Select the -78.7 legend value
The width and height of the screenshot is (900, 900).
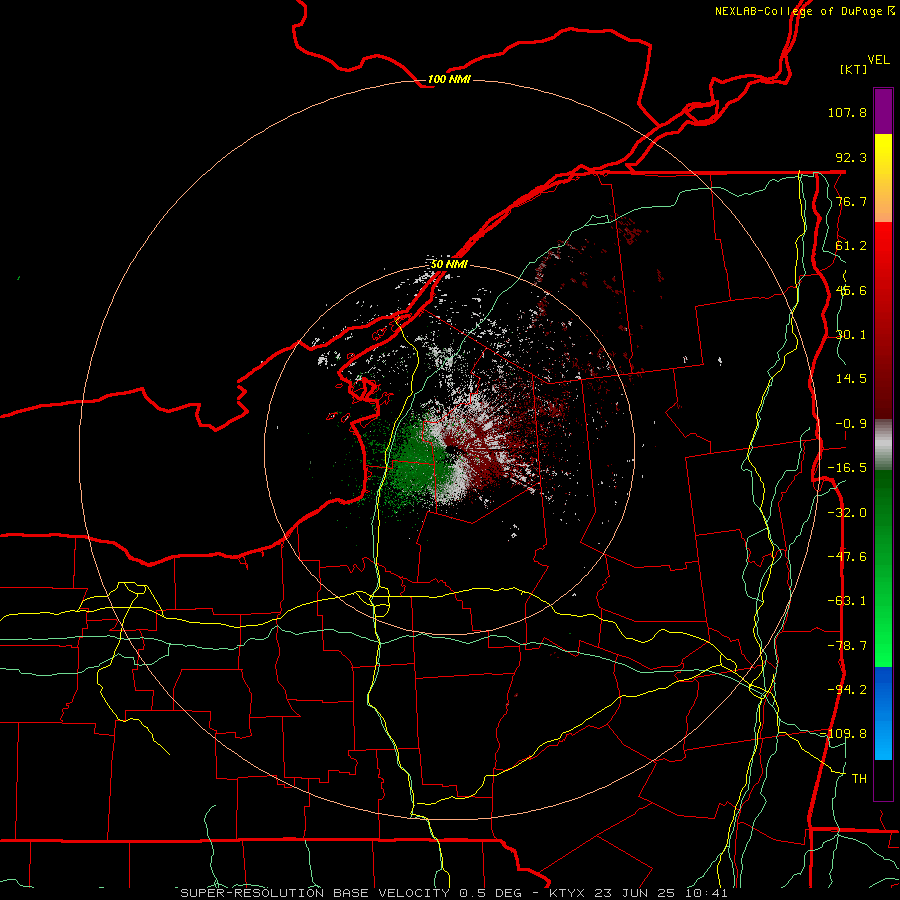point(847,646)
